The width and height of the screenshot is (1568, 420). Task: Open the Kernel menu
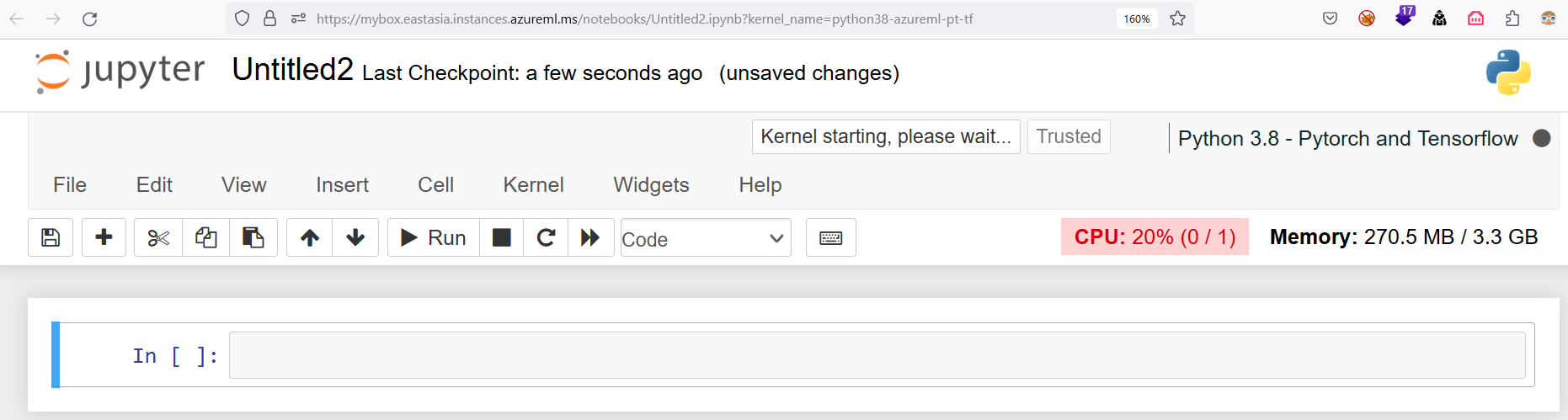pyautogui.click(x=533, y=185)
